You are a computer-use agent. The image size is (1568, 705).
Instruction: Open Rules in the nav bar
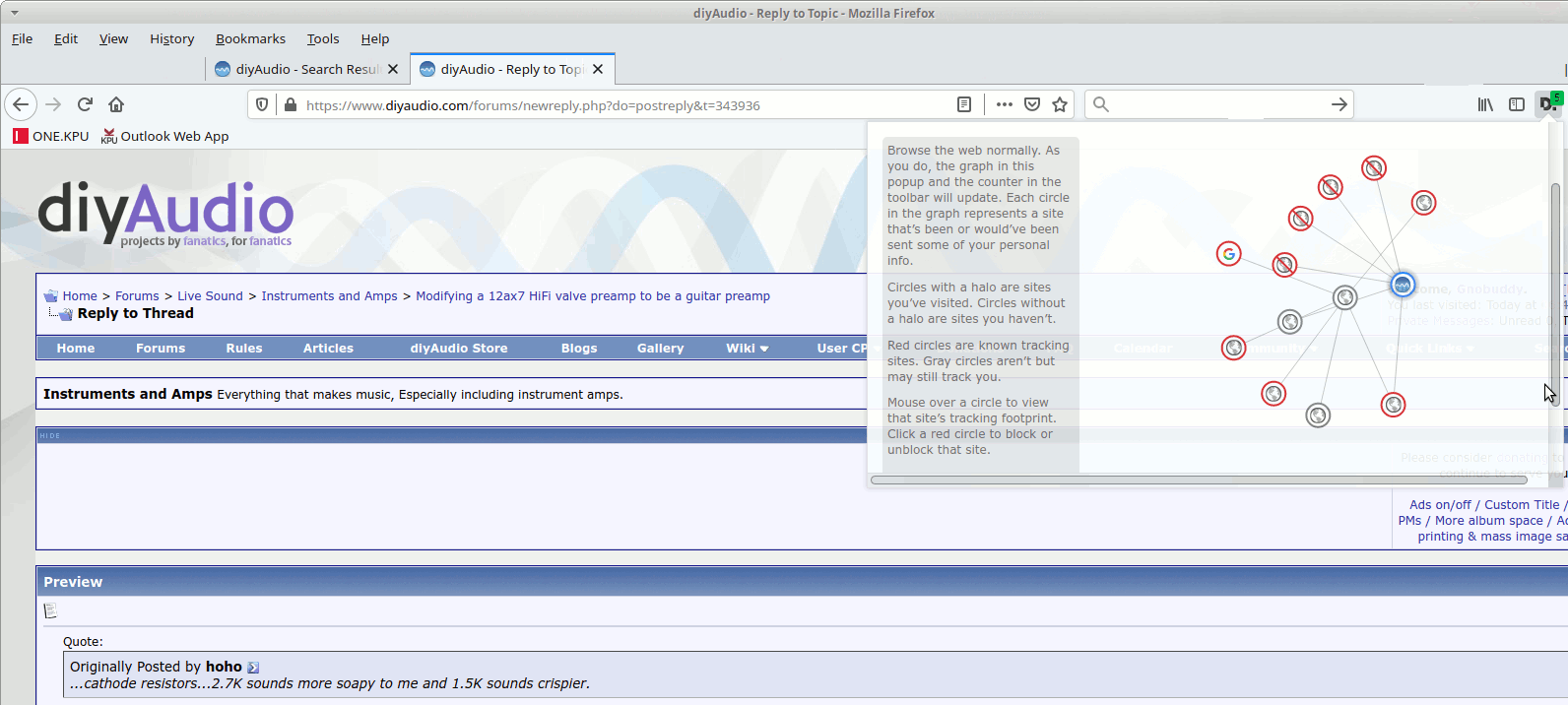pos(244,349)
